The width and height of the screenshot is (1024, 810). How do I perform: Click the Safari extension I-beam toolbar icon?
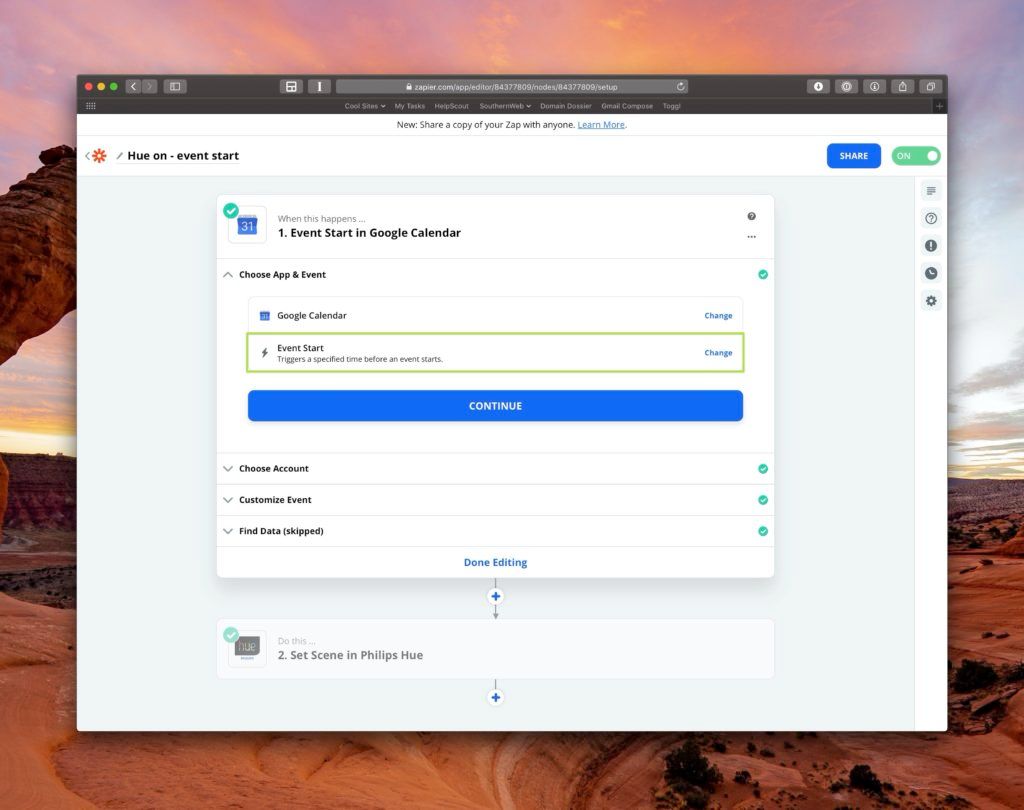[319, 86]
